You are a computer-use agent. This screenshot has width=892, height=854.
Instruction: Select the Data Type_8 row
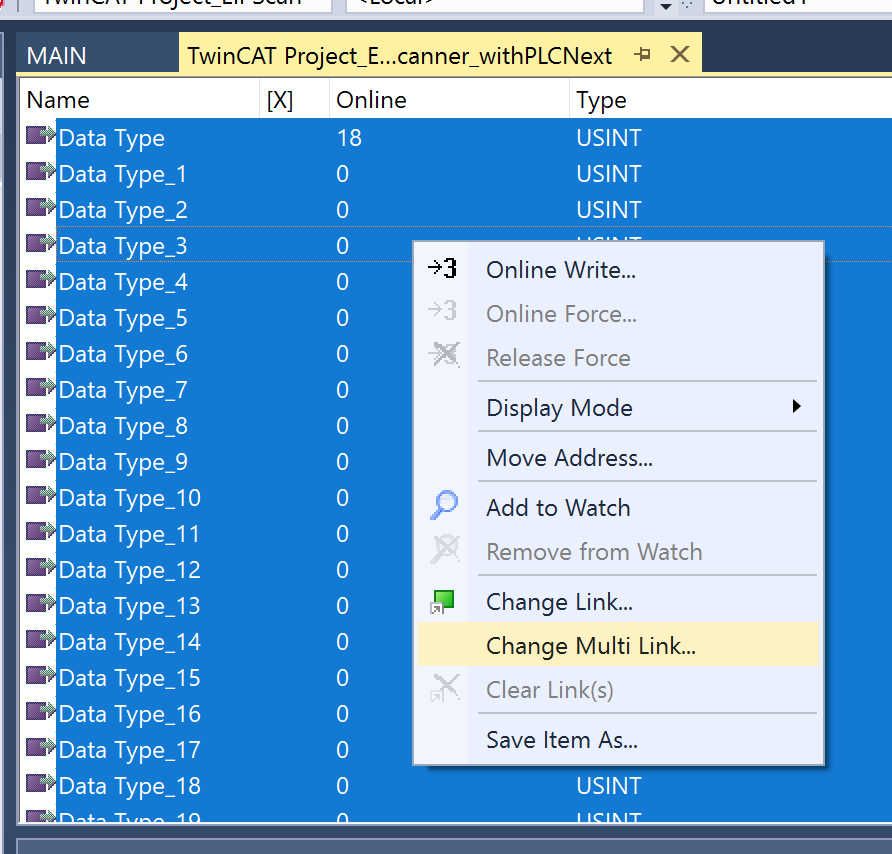point(216,426)
